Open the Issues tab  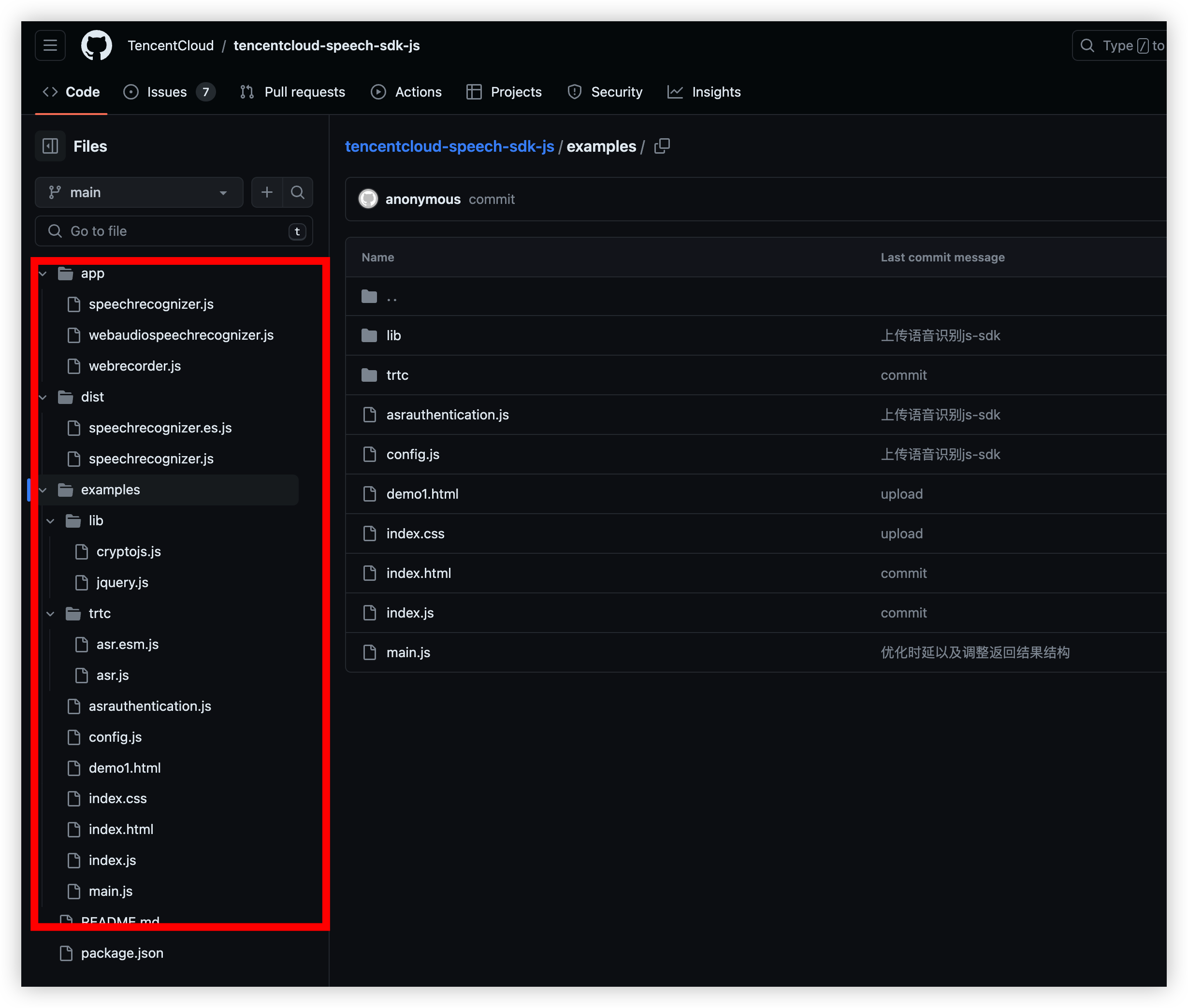170,92
